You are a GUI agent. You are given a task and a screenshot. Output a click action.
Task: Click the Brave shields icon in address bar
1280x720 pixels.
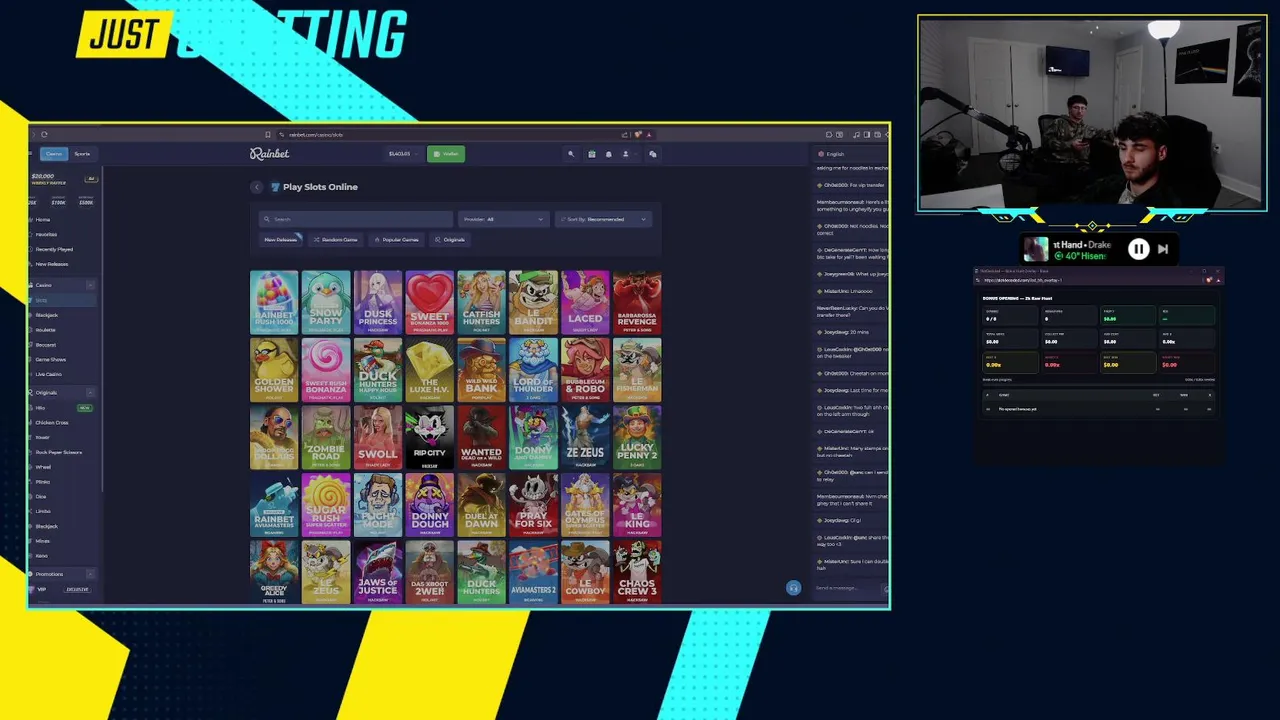point(637,134)
